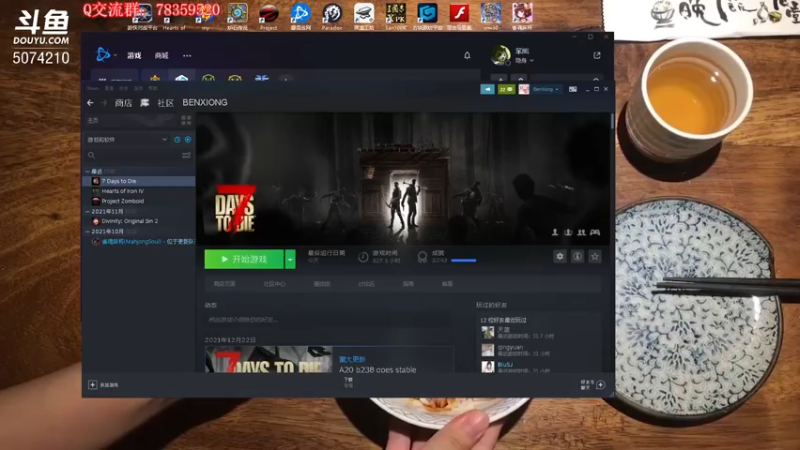The height and width of the screenshot is (450, 800).
Task: Click the Steam window vertical scrollbar
Action: pyautogui.click(x=612, y=121)
